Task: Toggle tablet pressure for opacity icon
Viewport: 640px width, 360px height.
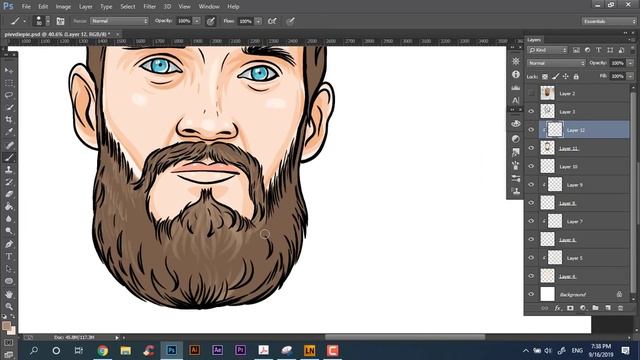Action: pos(211,21)
